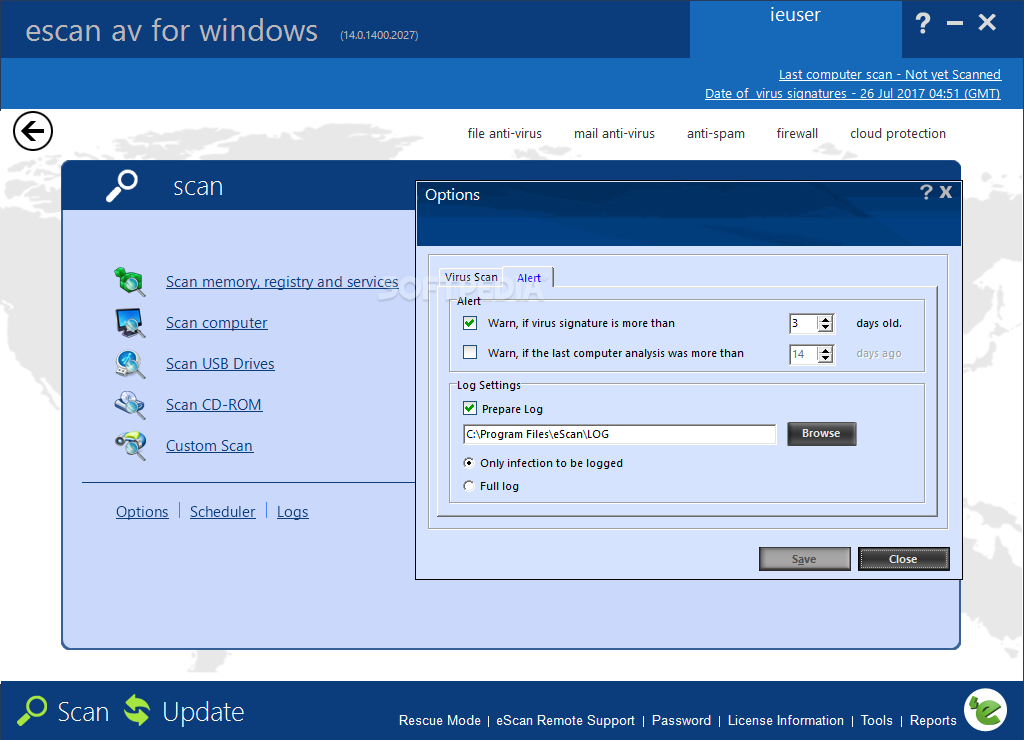The width and height of the screenshot is (1024, 740).
Task: Click the bottom Scan label
Action: point(83,711)
